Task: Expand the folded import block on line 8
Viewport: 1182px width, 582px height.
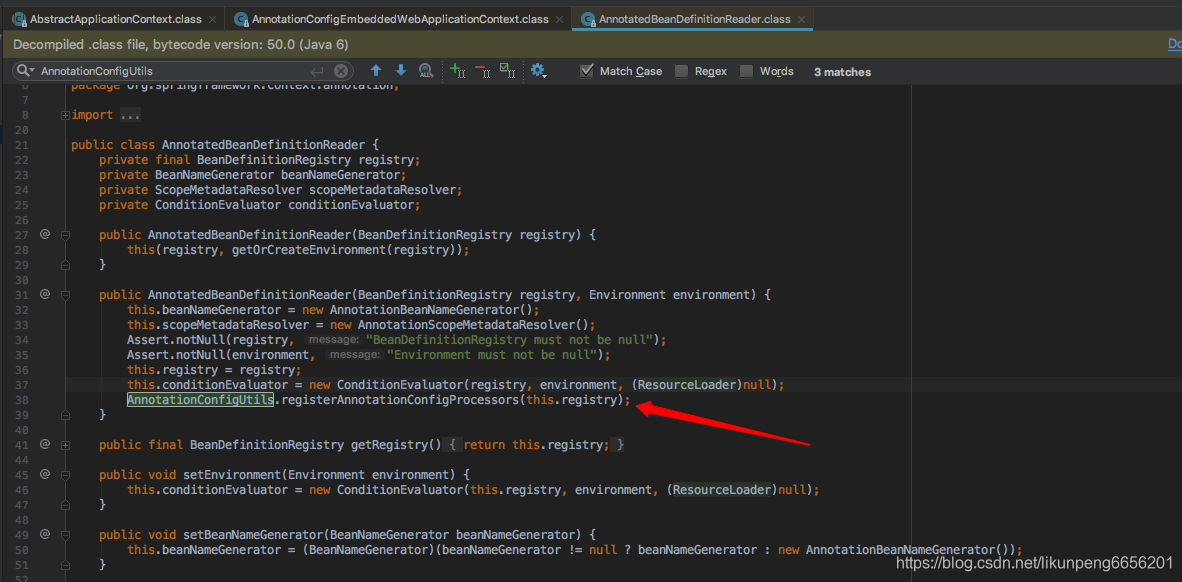Action: pyautogui.click(x=66, y=115)
